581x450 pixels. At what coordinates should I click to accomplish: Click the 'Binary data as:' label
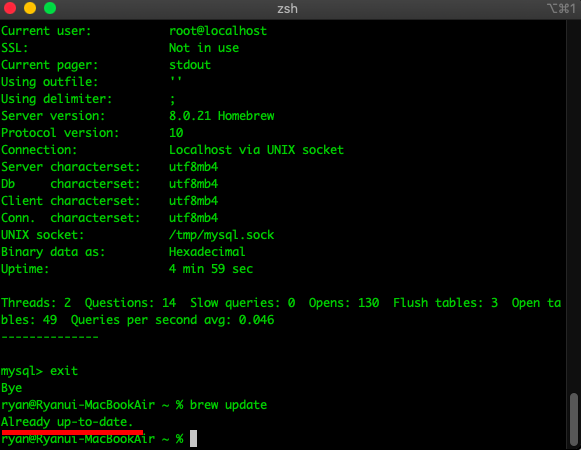click(x=53, y=252)
